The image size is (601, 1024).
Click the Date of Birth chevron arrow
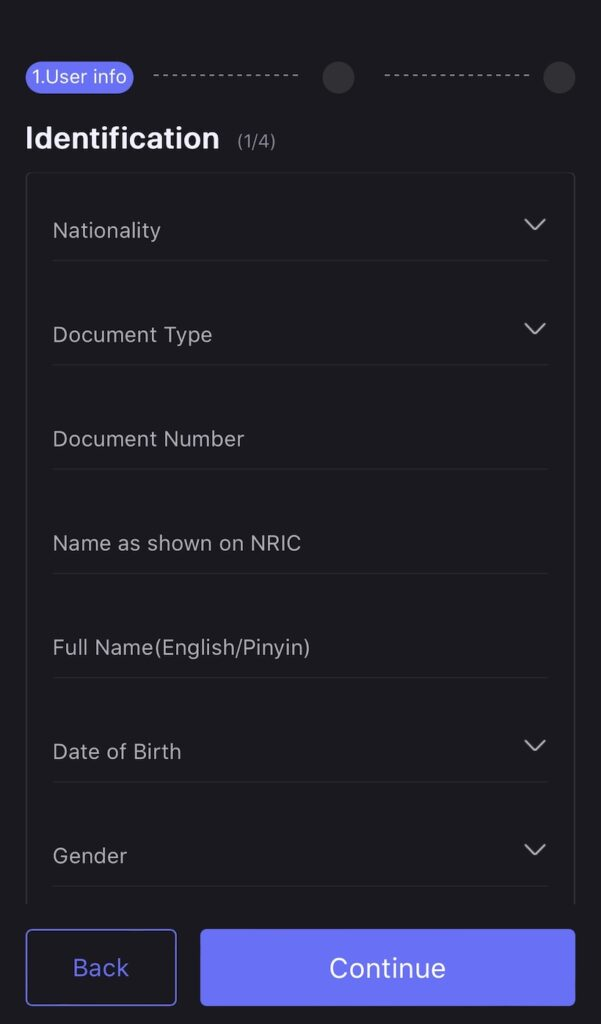tap(535, 746)
